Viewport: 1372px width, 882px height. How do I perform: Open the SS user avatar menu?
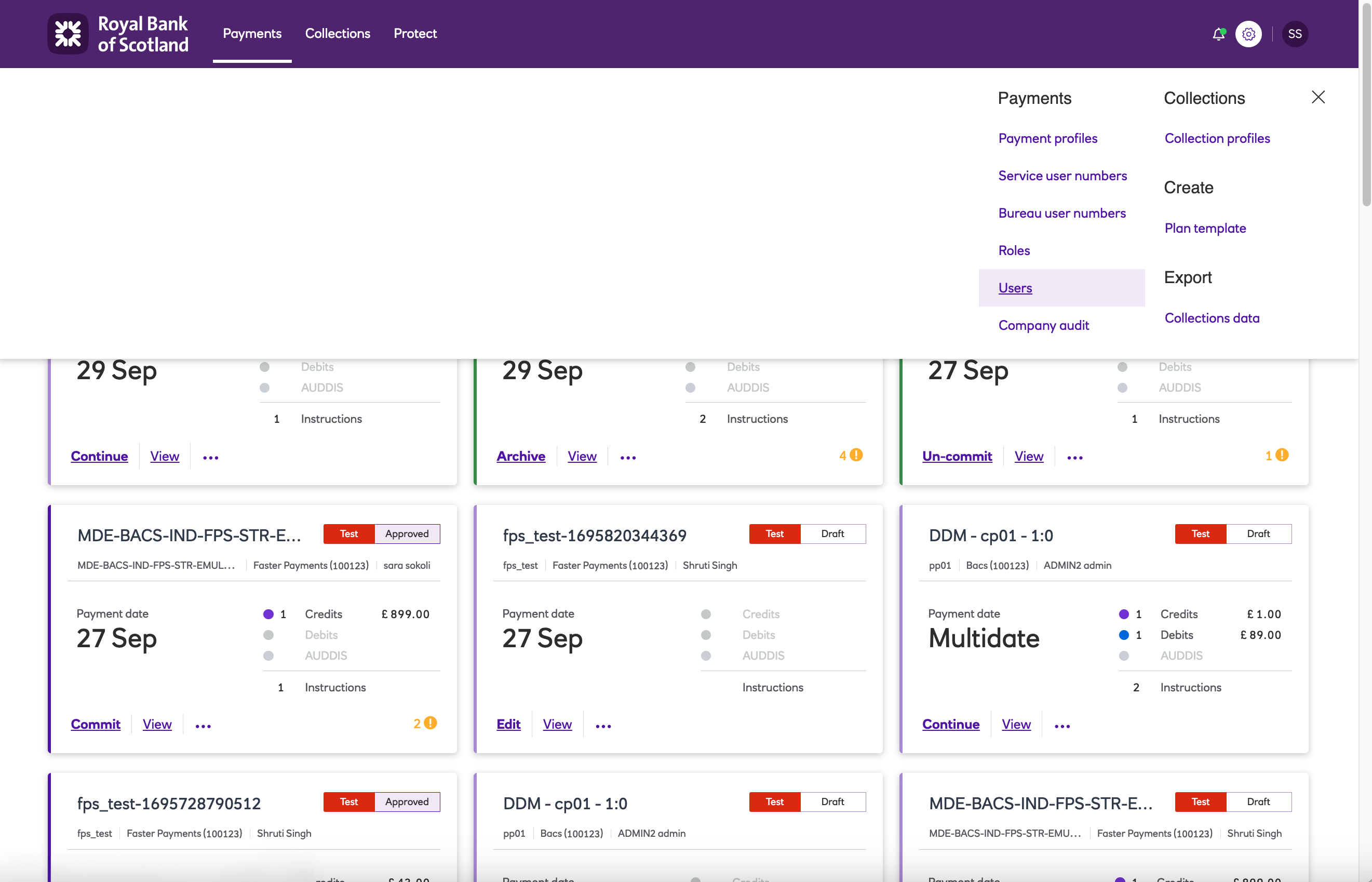click(1295, 34)
